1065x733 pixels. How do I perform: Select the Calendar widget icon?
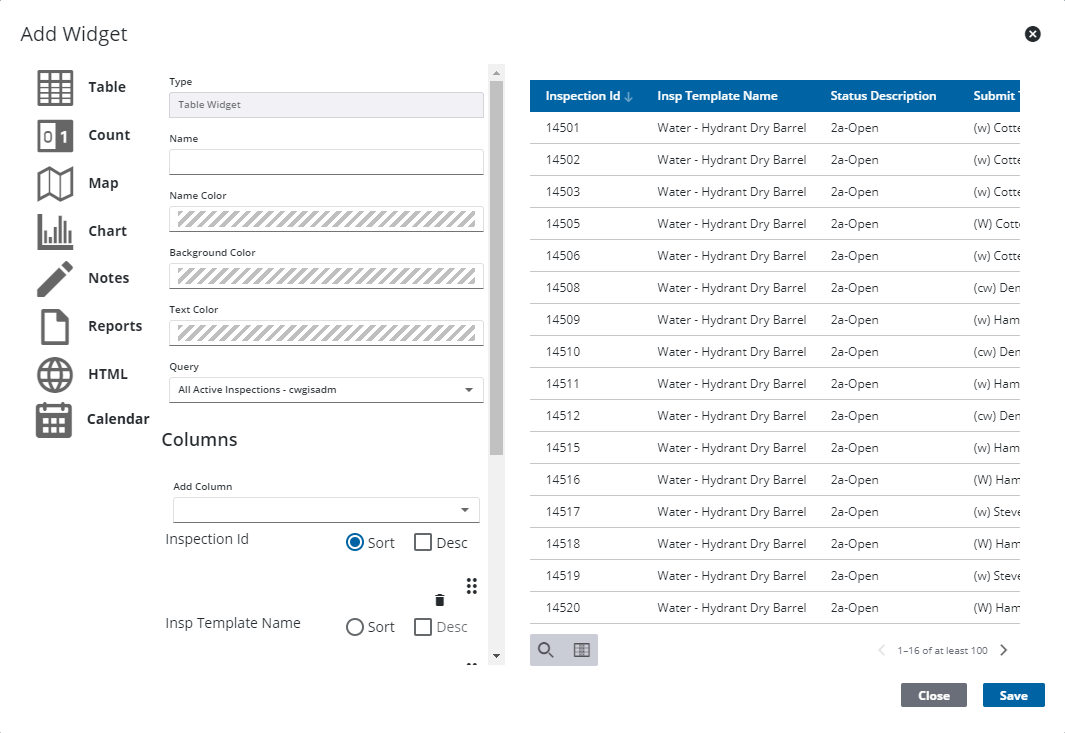(55, 420)
